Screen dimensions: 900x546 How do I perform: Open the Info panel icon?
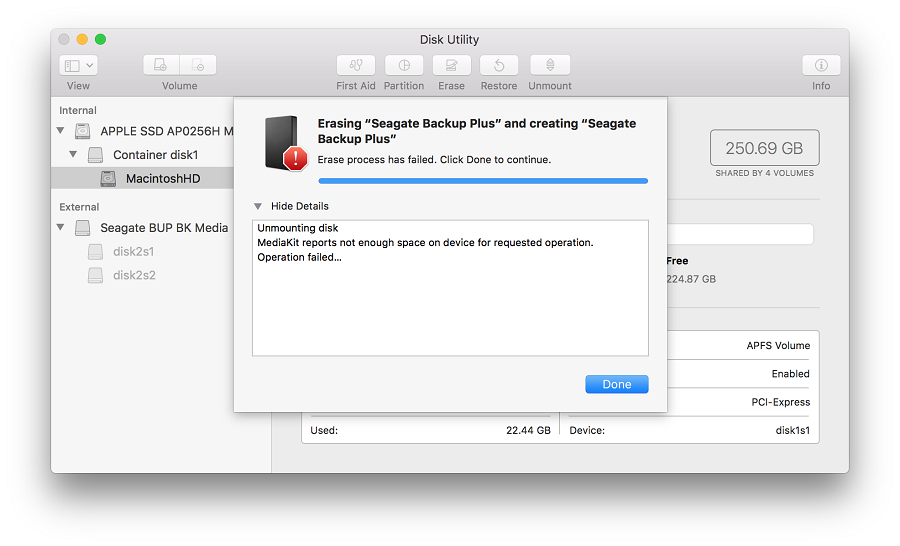pos(821,65)
